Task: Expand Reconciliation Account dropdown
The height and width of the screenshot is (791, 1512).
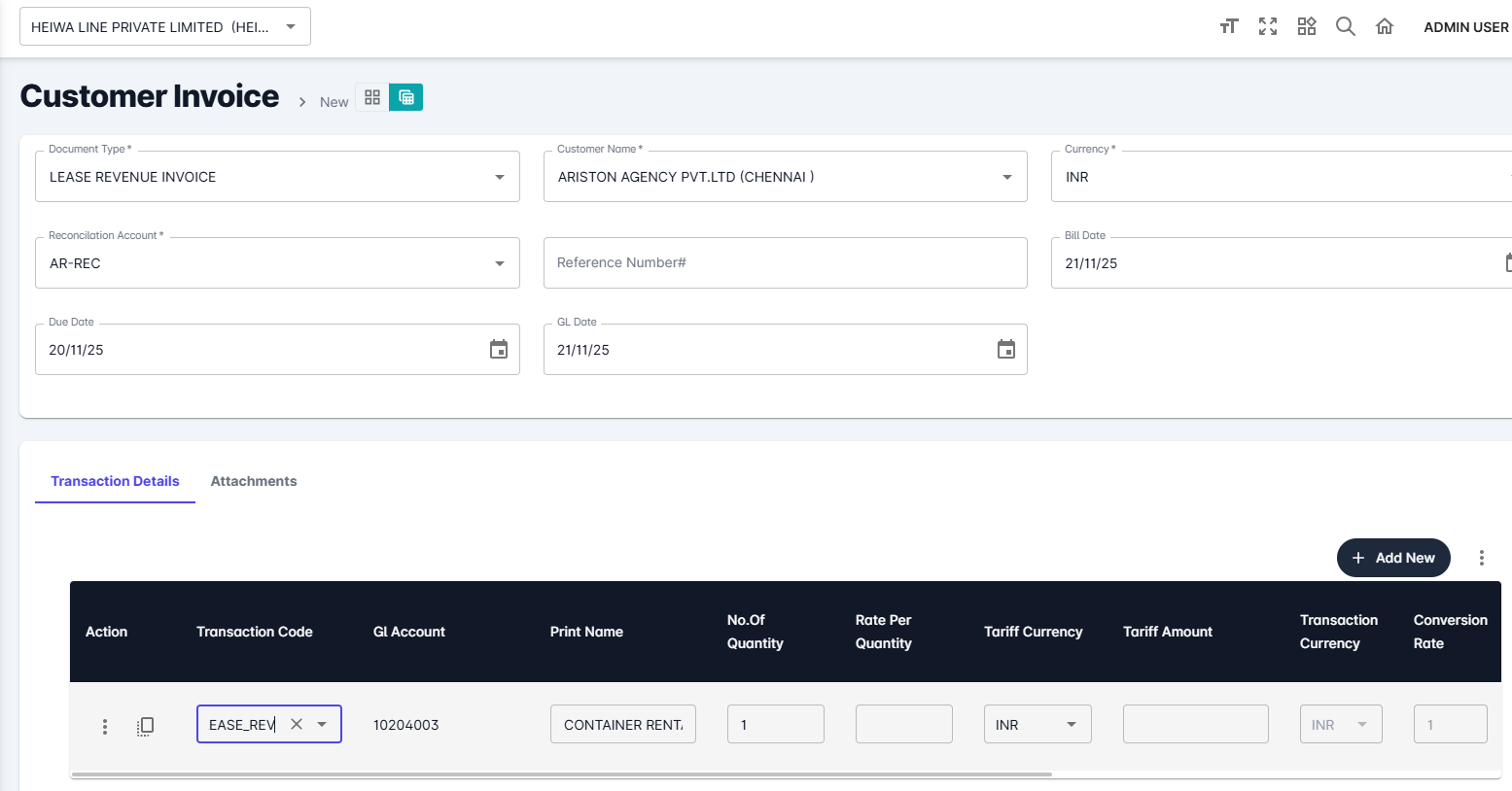Action: click(x=499, y=263)
